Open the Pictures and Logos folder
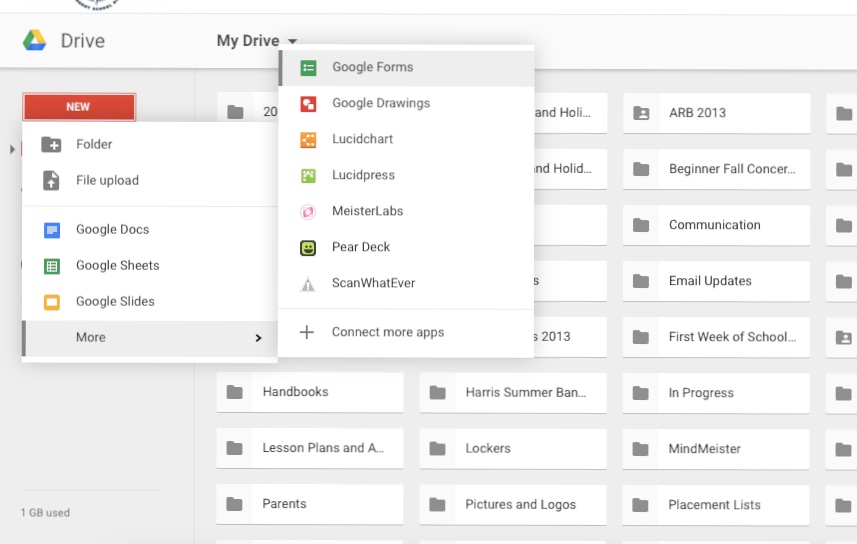 513,505
